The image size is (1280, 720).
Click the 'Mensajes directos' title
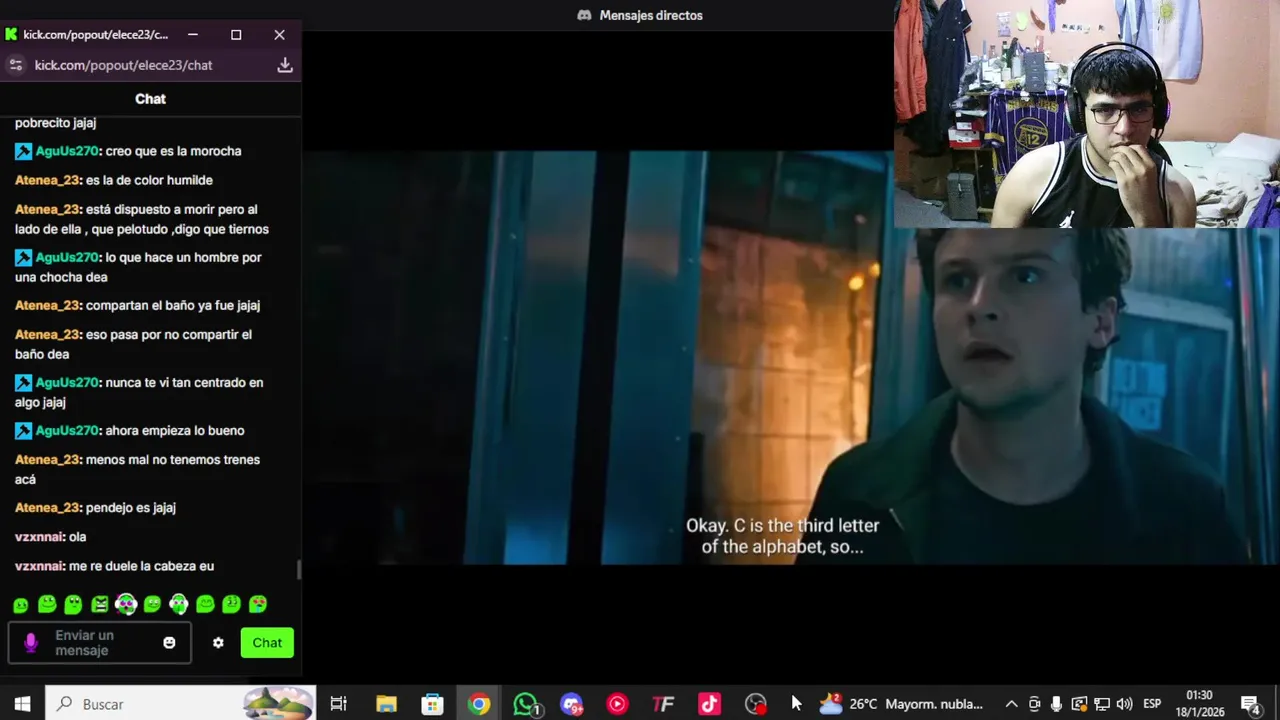(651, 15)
